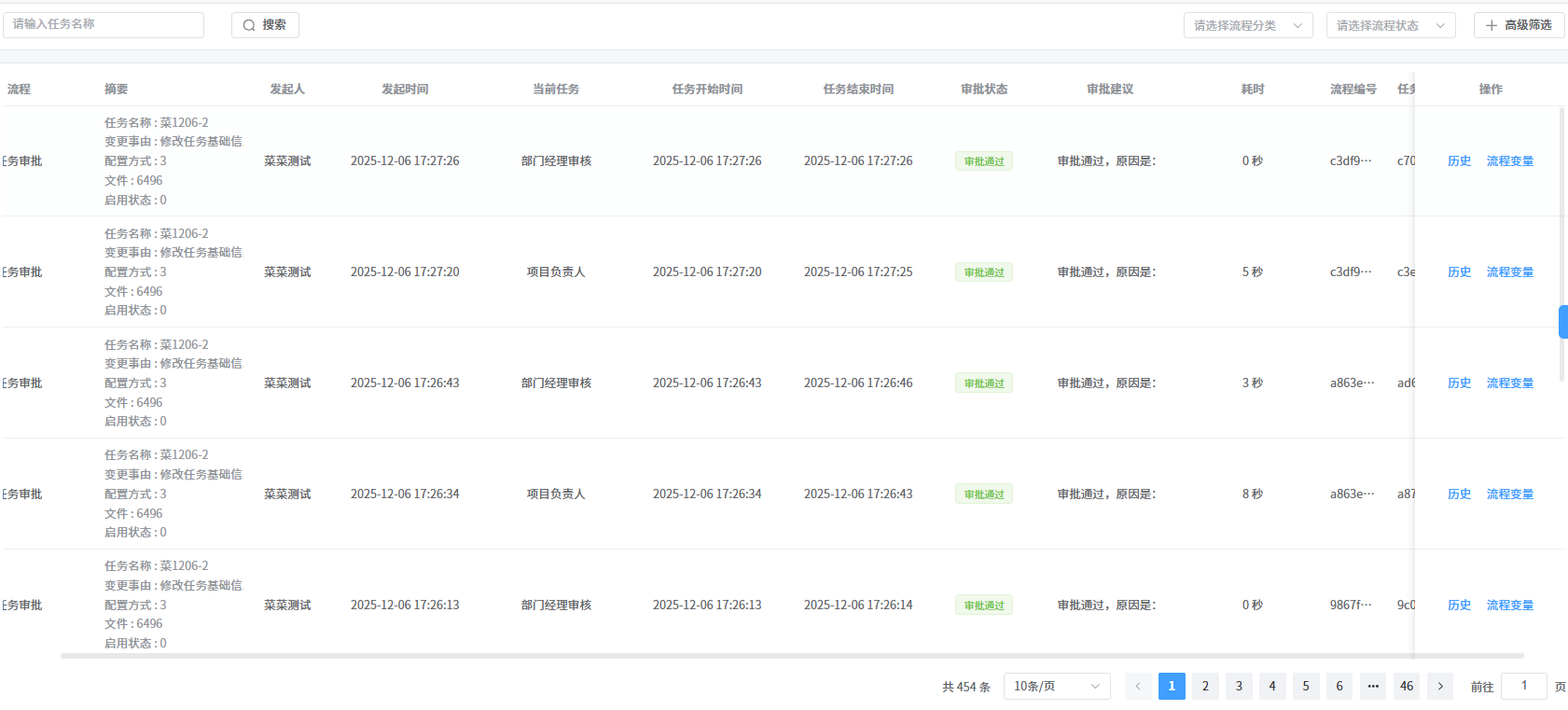This screenshot has height=710, width=1568.
Task: View 流程变量 for the first row
Action: tap(1509, 161)
